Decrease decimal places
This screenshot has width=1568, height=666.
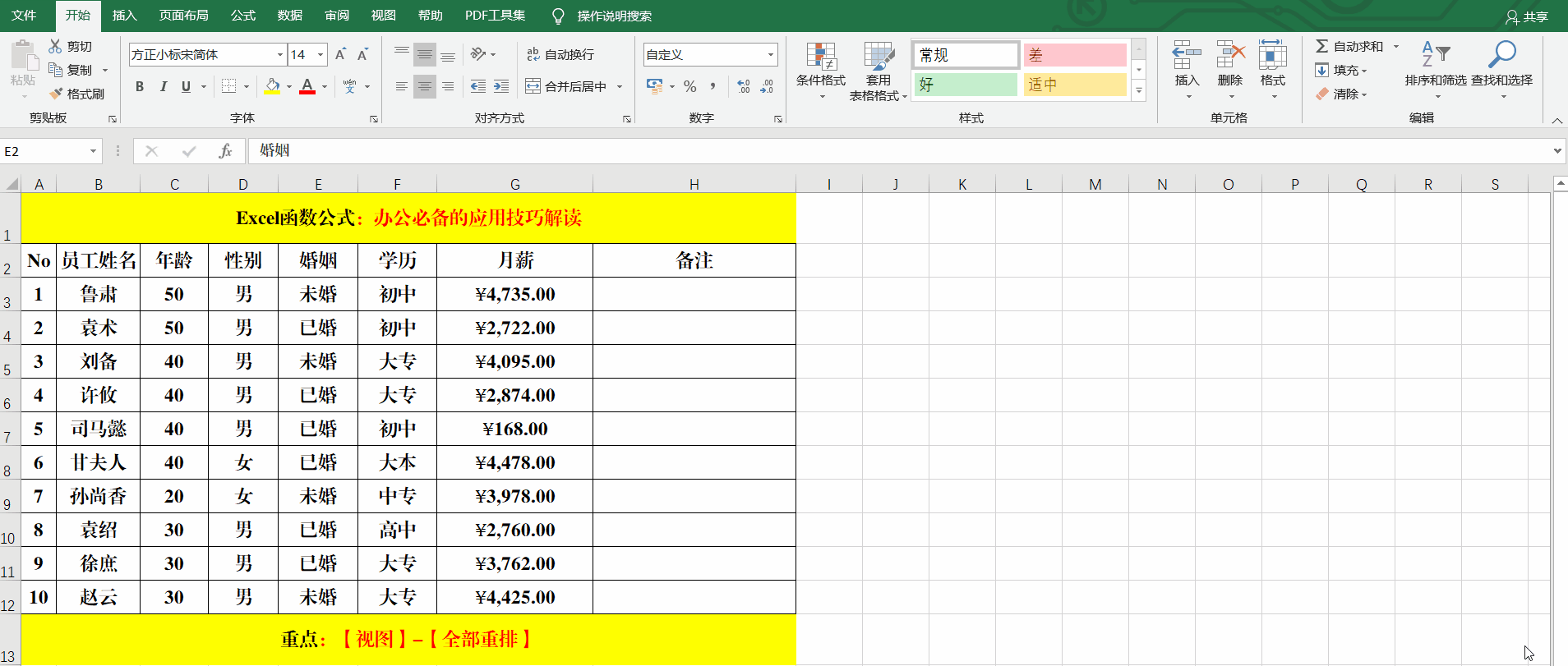[767, 86]
